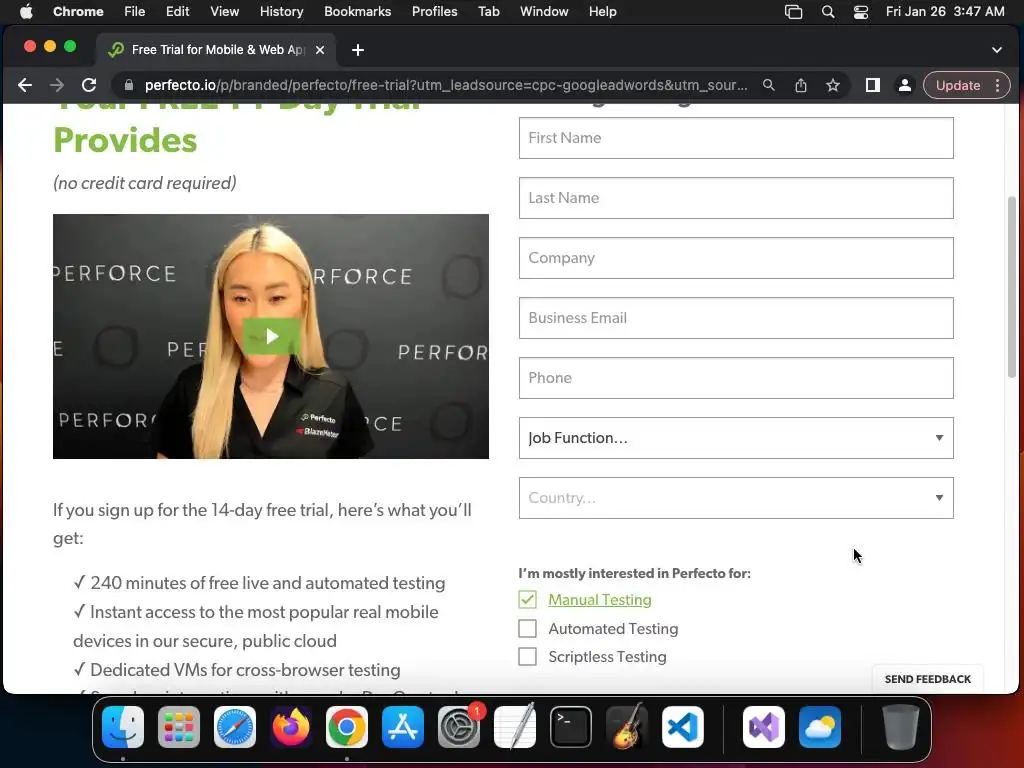The image size is (1024, 768).
Task: Reload the current page
Action: [x=89, y=86]
